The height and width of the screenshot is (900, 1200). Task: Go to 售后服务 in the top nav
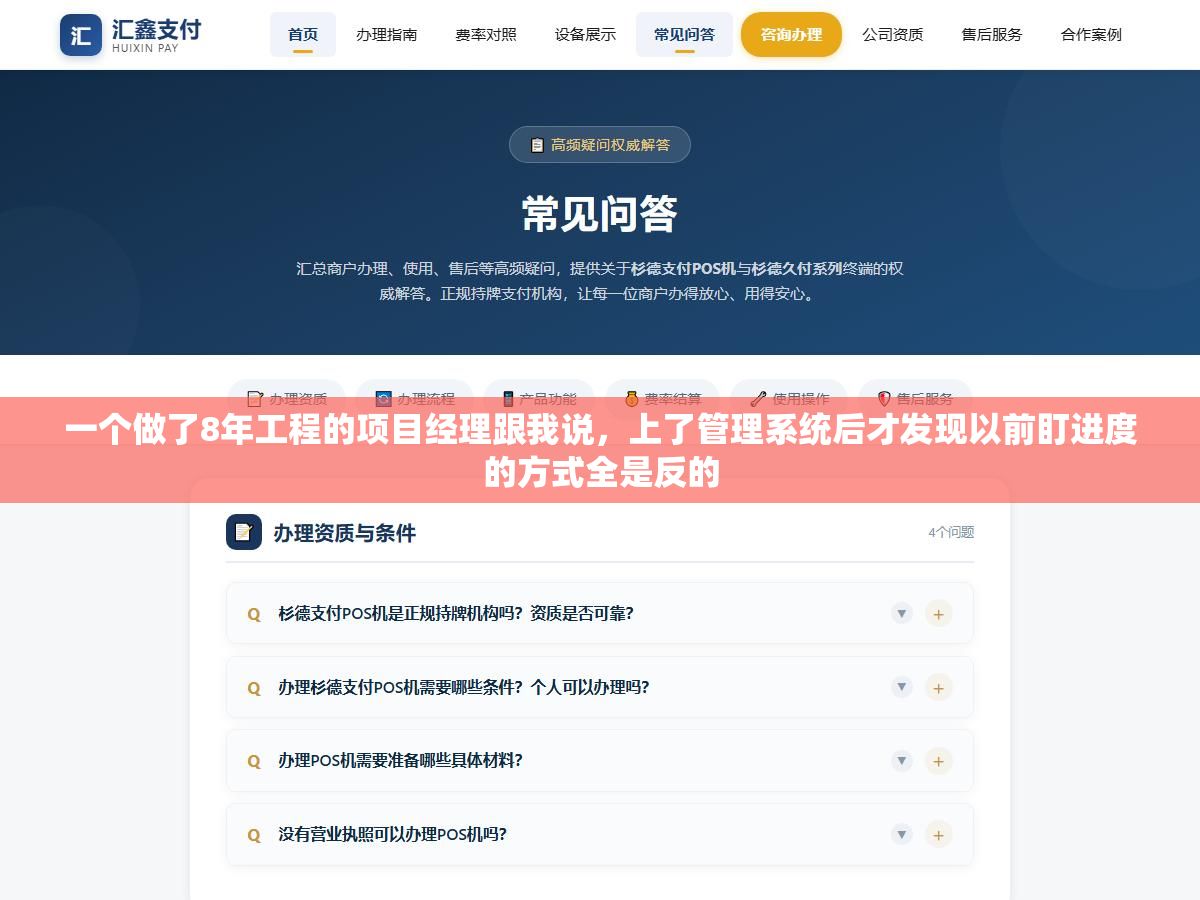pyautogui.click(x=992, y=34)
